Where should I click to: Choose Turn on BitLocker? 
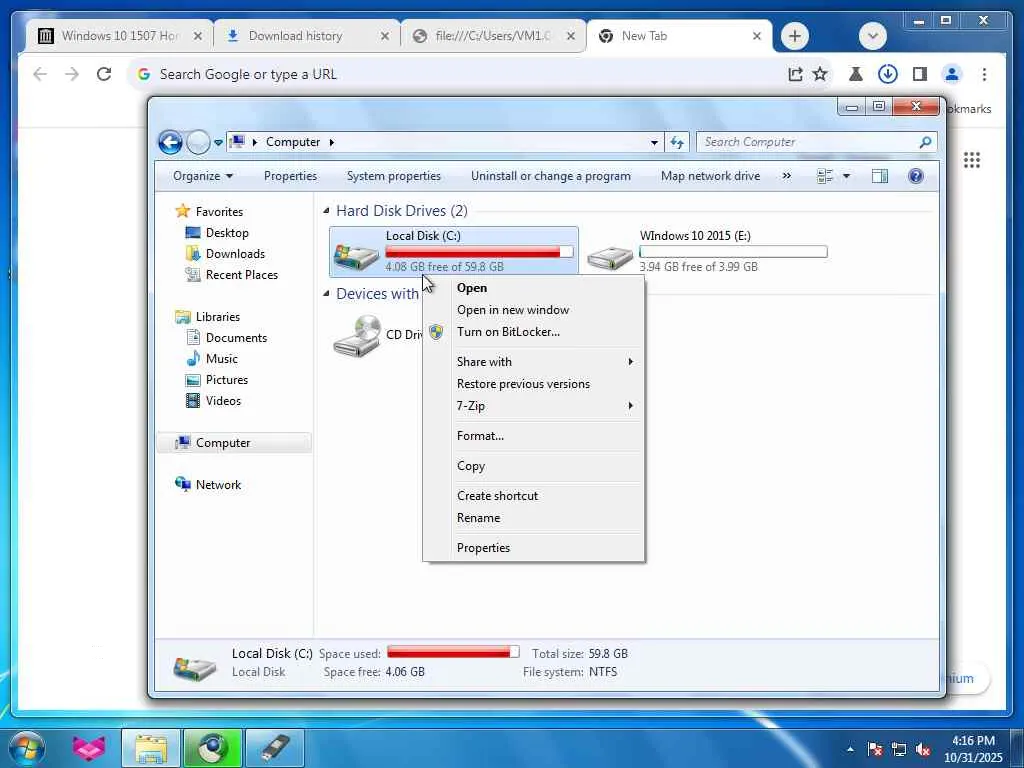pyautogui.click(x=534, y=332)
